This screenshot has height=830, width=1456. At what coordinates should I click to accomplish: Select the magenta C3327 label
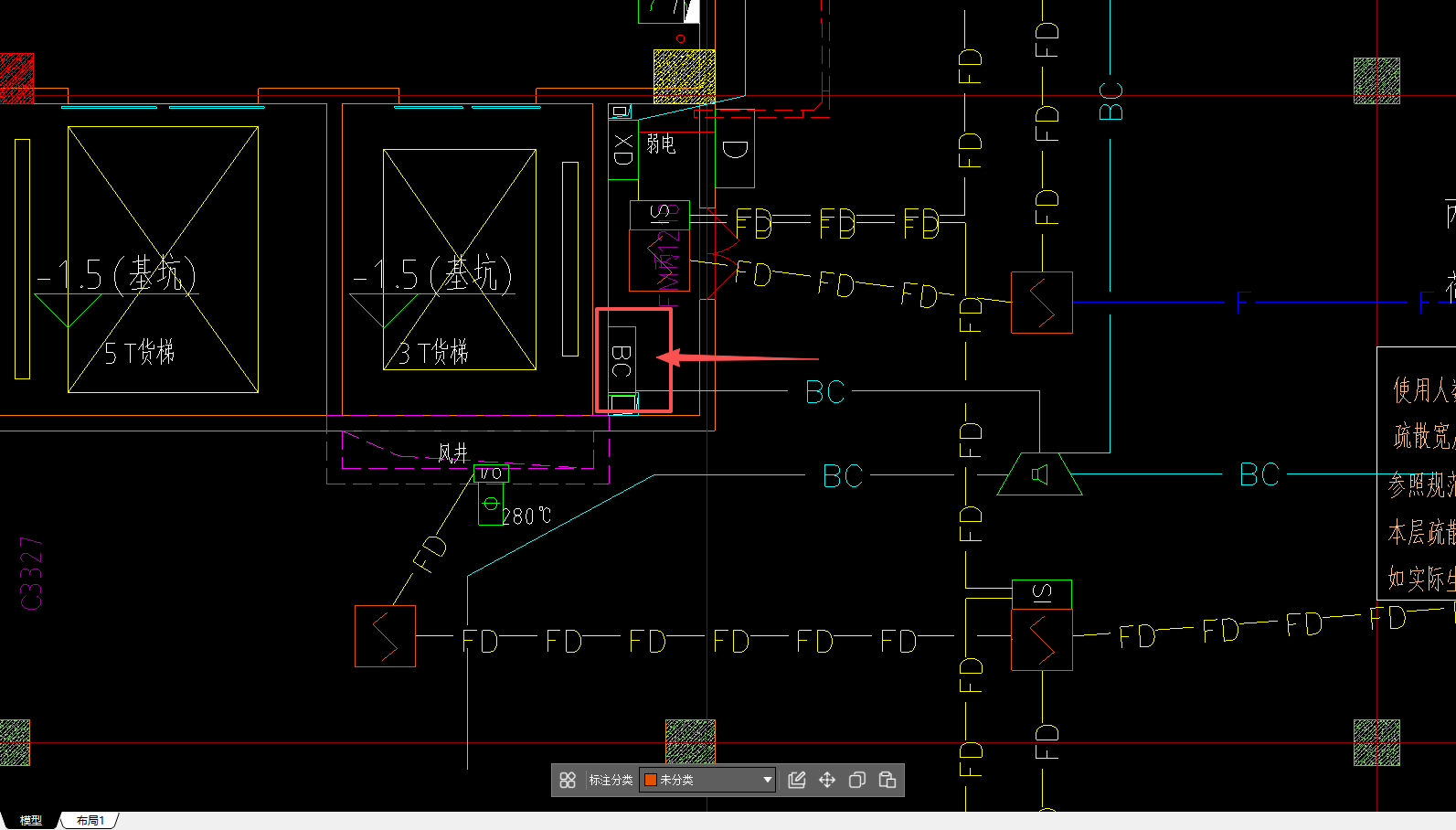(x=31, y=573)
